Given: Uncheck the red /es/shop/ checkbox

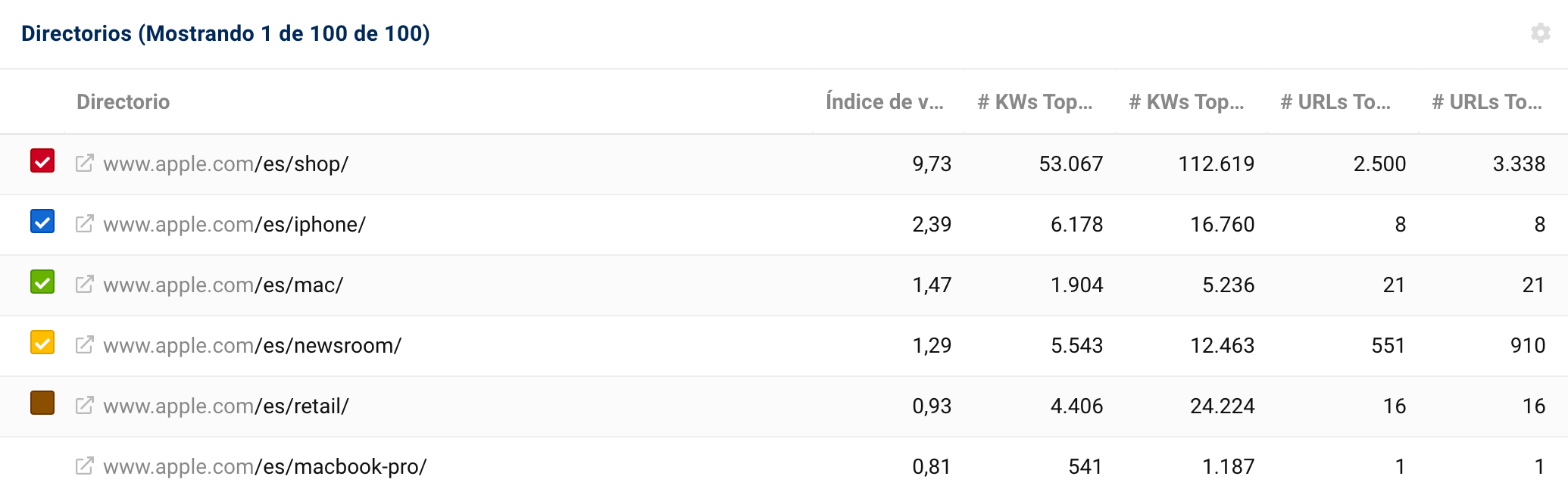Looking at the screenshot, I should (x=42, y=161).
